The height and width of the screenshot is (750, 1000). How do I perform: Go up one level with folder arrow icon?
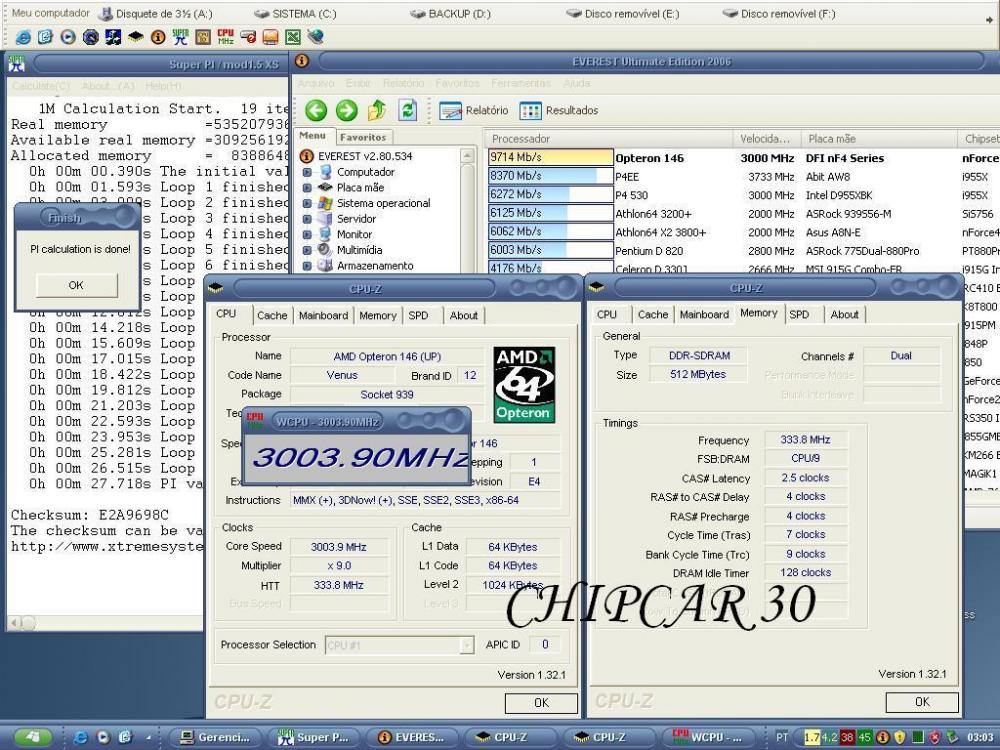tap(377, 111)
